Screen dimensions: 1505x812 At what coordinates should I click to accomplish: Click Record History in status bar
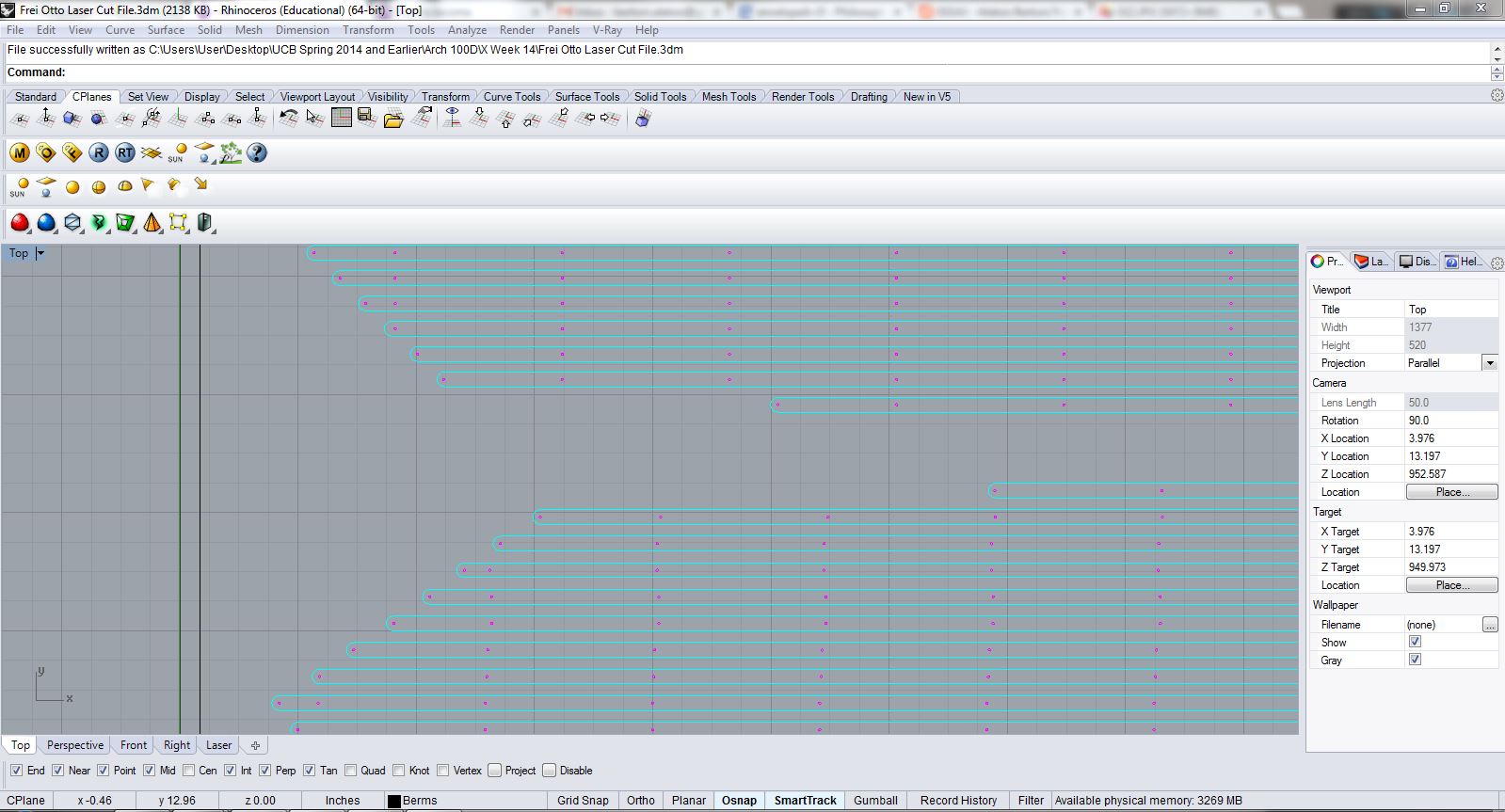(x=958, y=801)
